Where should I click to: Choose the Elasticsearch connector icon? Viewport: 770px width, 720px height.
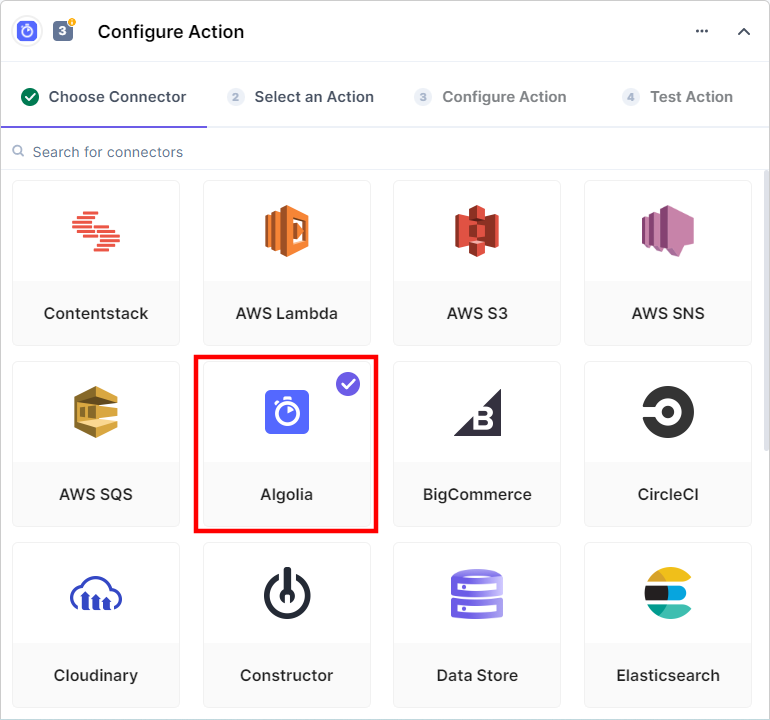click(668, 593)
